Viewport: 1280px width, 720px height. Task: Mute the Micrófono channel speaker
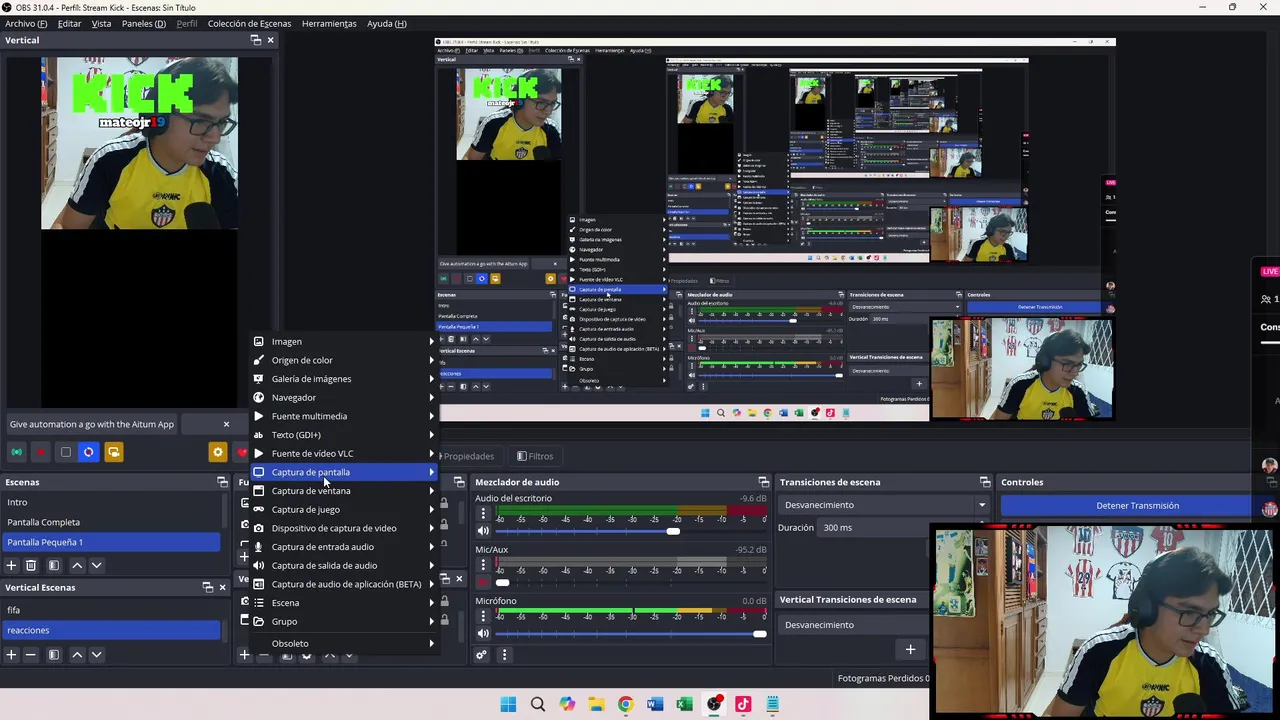(483, 633)
